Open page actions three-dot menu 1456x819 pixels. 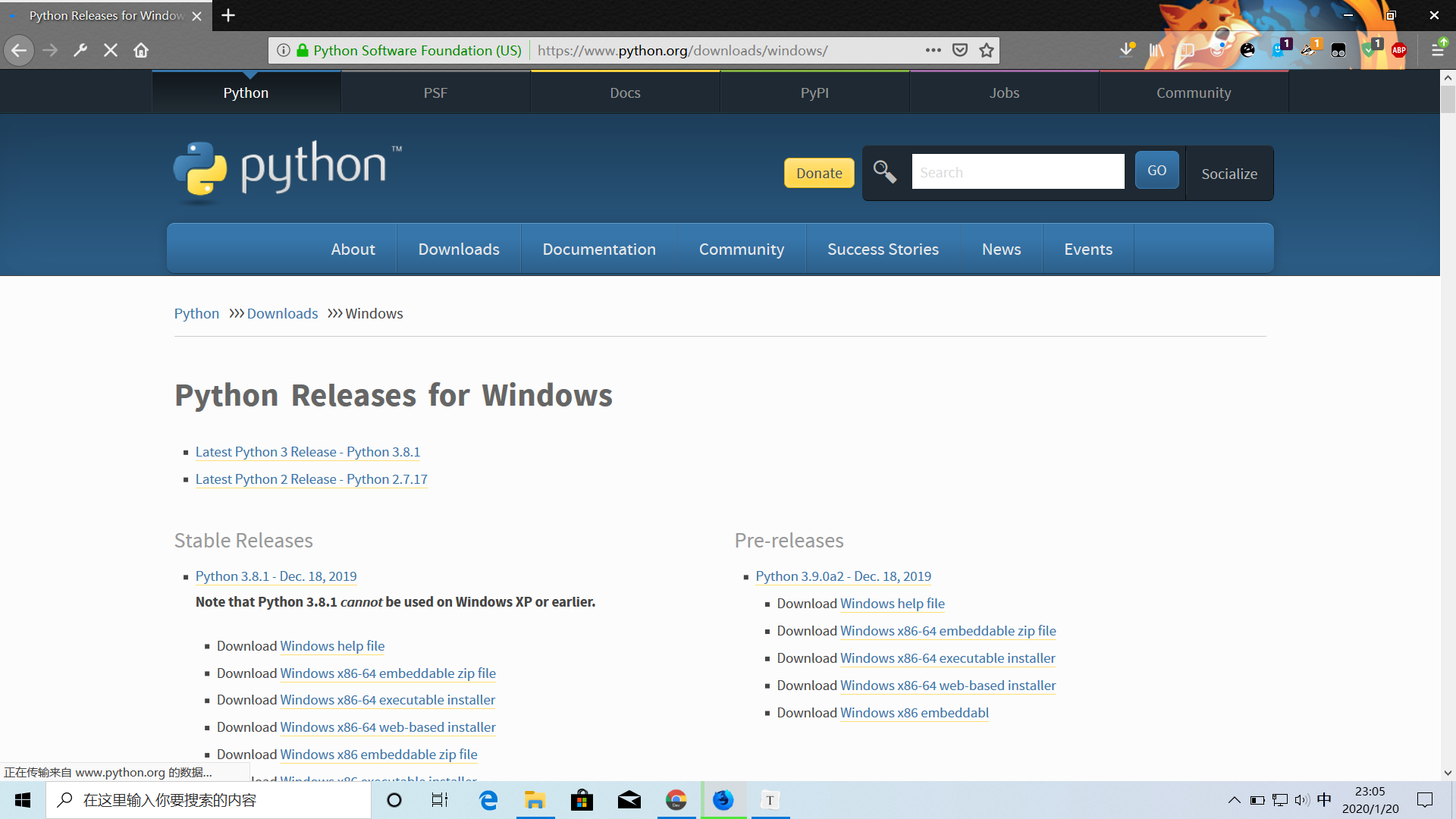(x=934, y=51)
